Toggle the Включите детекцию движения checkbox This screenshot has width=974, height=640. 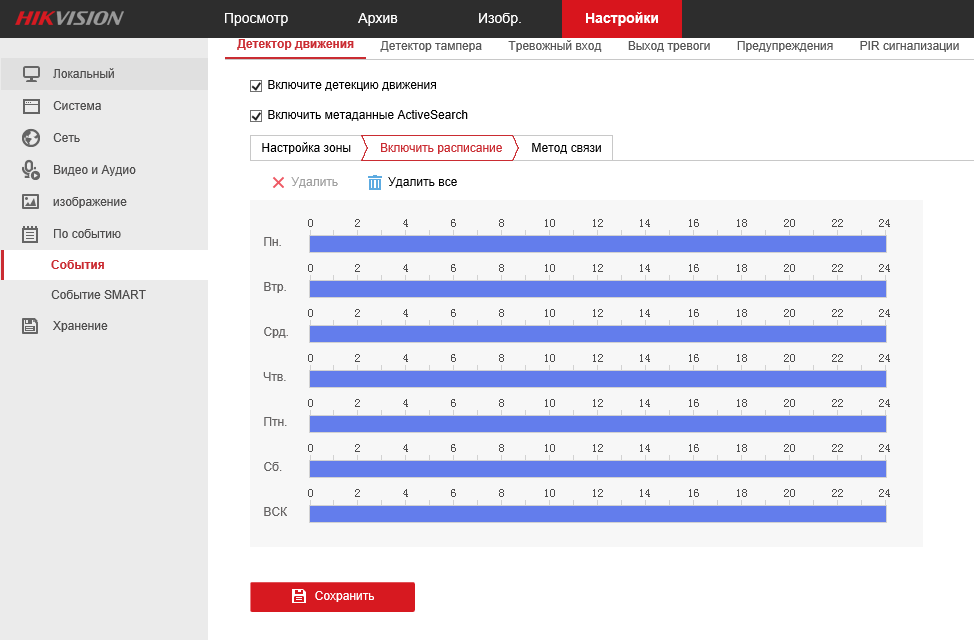pos(256,86)
